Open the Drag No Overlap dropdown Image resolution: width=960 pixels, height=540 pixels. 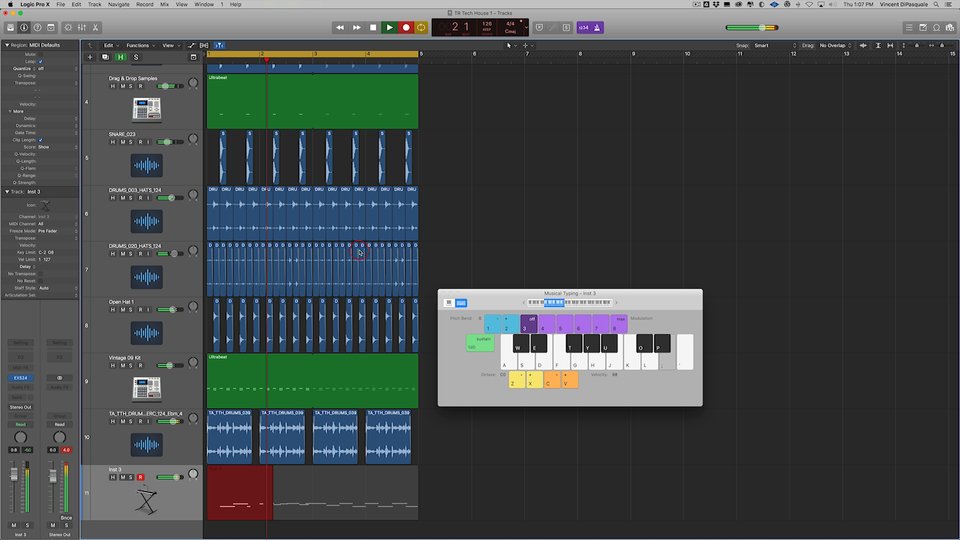pos(835,45)
